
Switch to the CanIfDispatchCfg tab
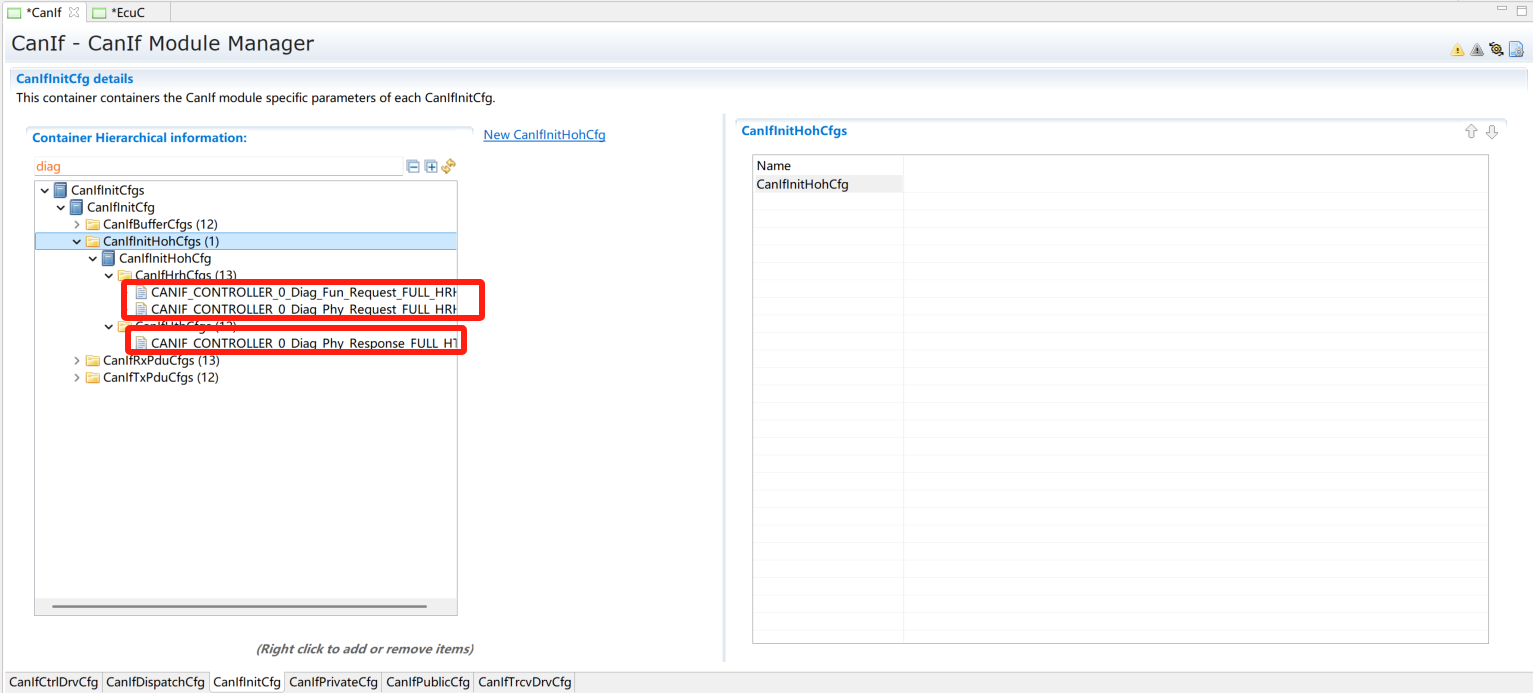click(x=155, y=682)
